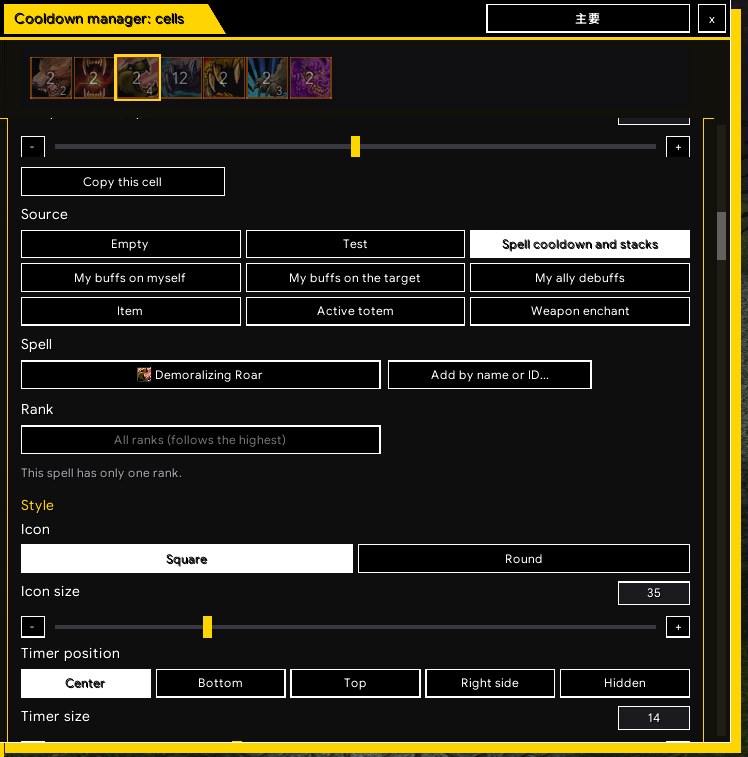Increase Icon size with plus button
This screenshot has width=748, height=757.
tap(677, 627)
